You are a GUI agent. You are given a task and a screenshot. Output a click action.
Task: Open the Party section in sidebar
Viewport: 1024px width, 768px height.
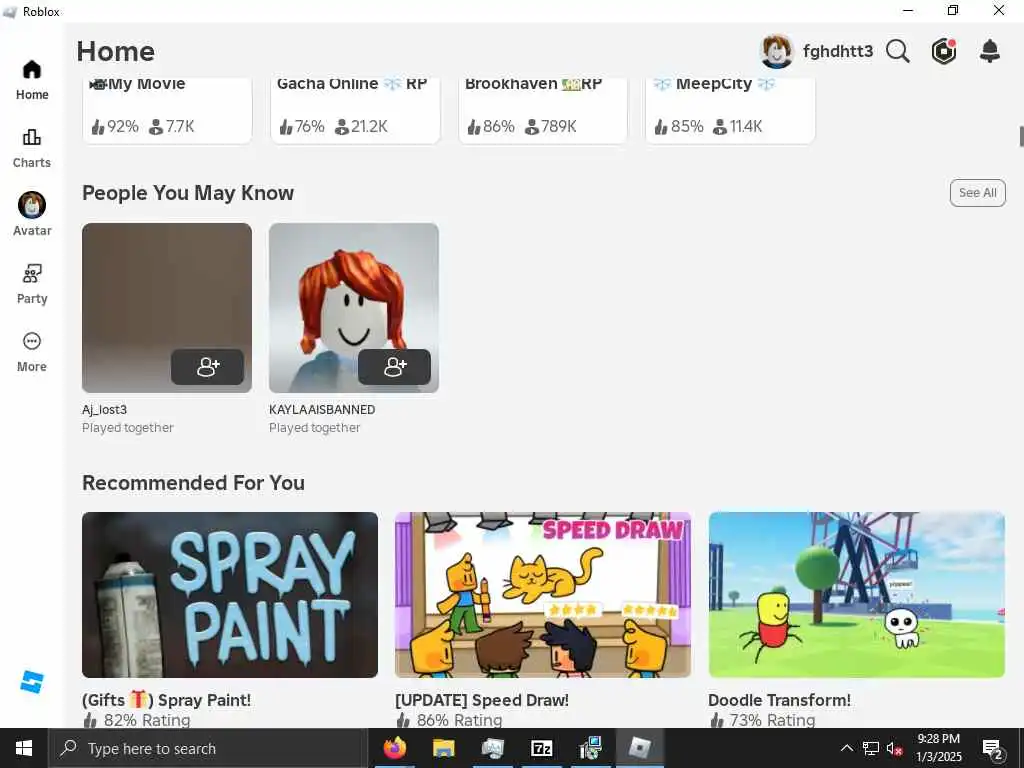pos(32,284)
